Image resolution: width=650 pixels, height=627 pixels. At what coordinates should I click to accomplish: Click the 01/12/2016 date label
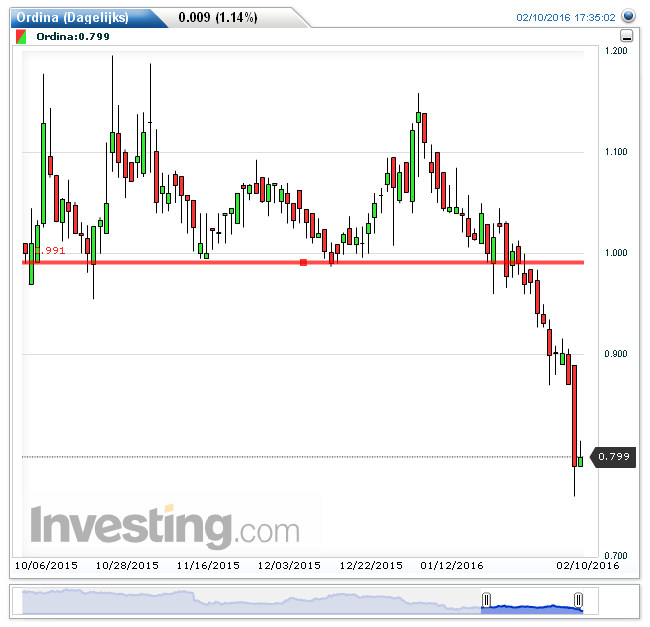click(x=452, y=566)
